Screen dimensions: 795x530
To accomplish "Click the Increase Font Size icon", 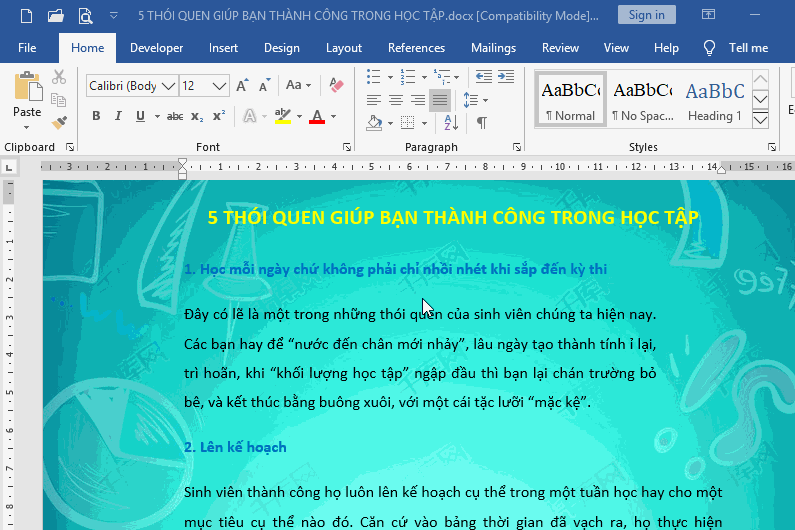I will pyautogui.click(x=242, y=85).
